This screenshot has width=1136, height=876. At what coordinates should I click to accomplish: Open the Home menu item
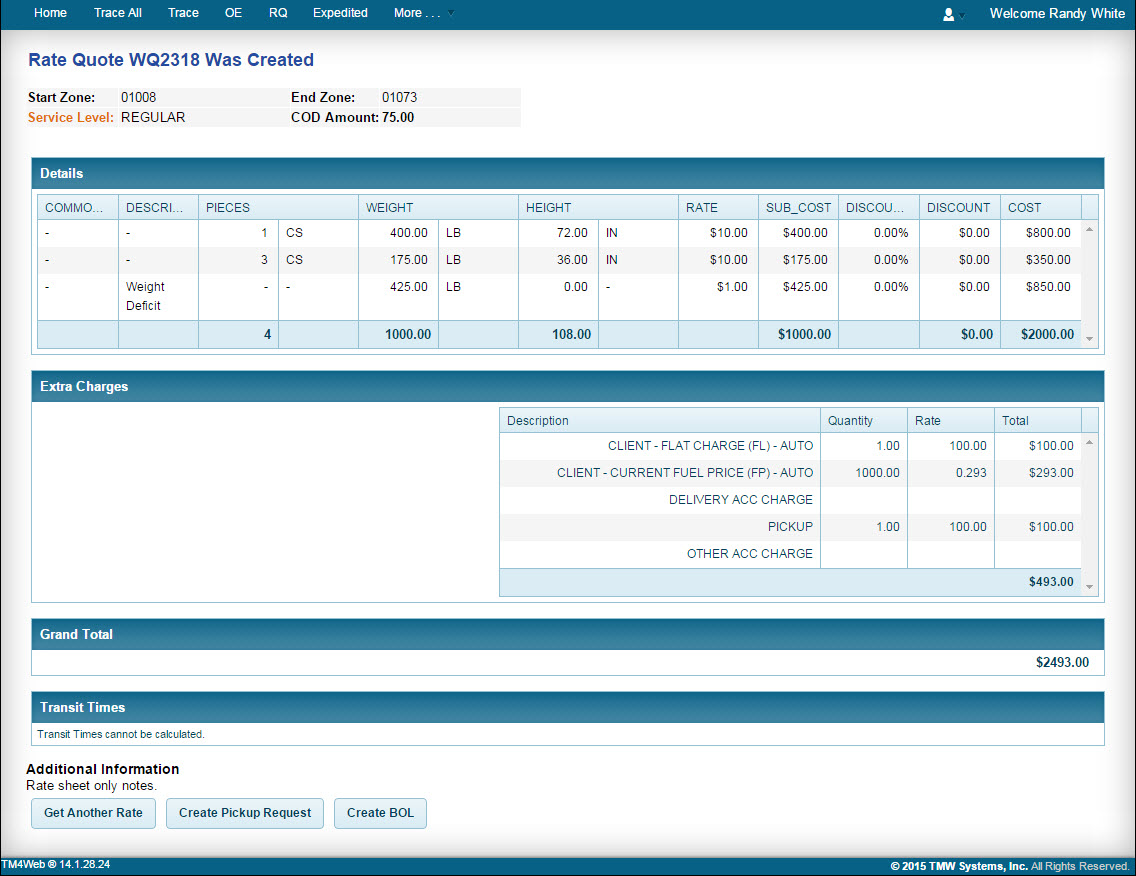click(50, 13)
